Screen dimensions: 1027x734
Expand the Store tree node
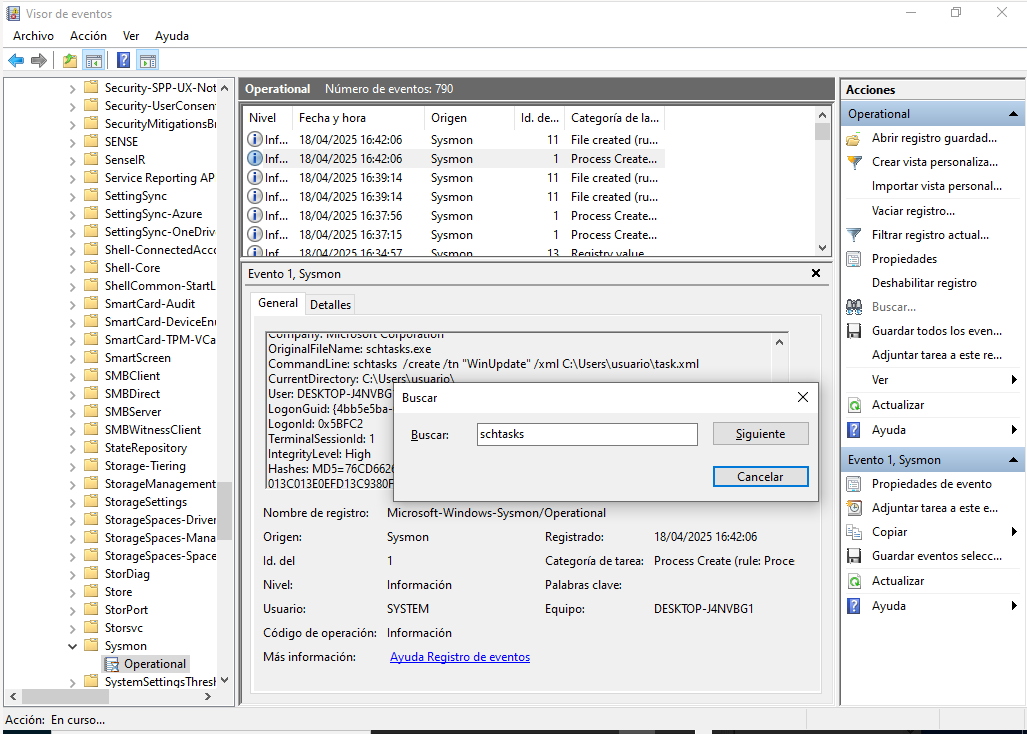coord(73,593)
